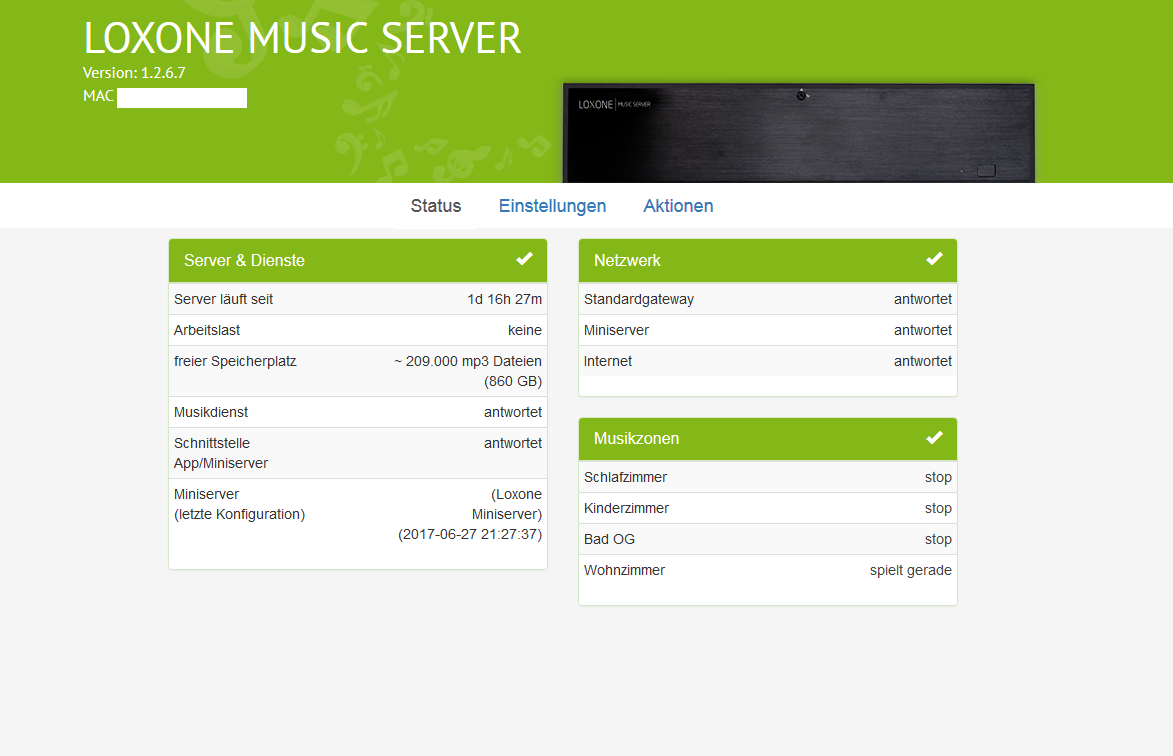Click the Schnittstelle 'antwortet' status
The width and height of the screenshot is (1173, 756).
coord(512,443)
